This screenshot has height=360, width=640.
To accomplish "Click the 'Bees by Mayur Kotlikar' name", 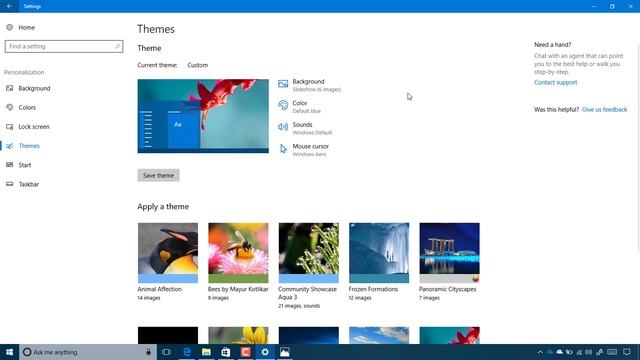I will point(238,289).
